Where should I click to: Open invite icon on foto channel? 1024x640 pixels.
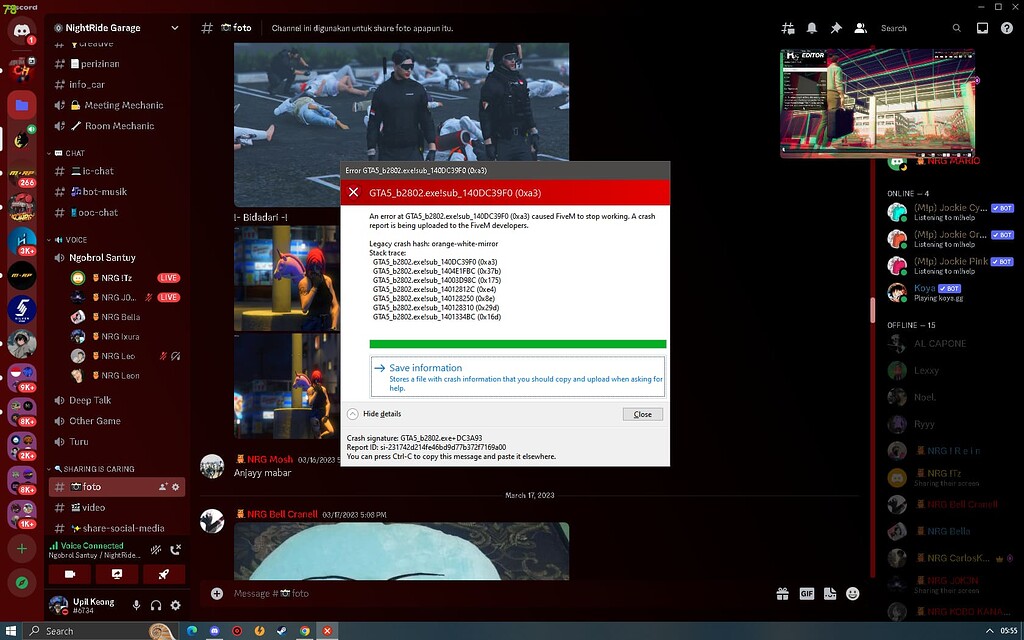click(163, 487)
